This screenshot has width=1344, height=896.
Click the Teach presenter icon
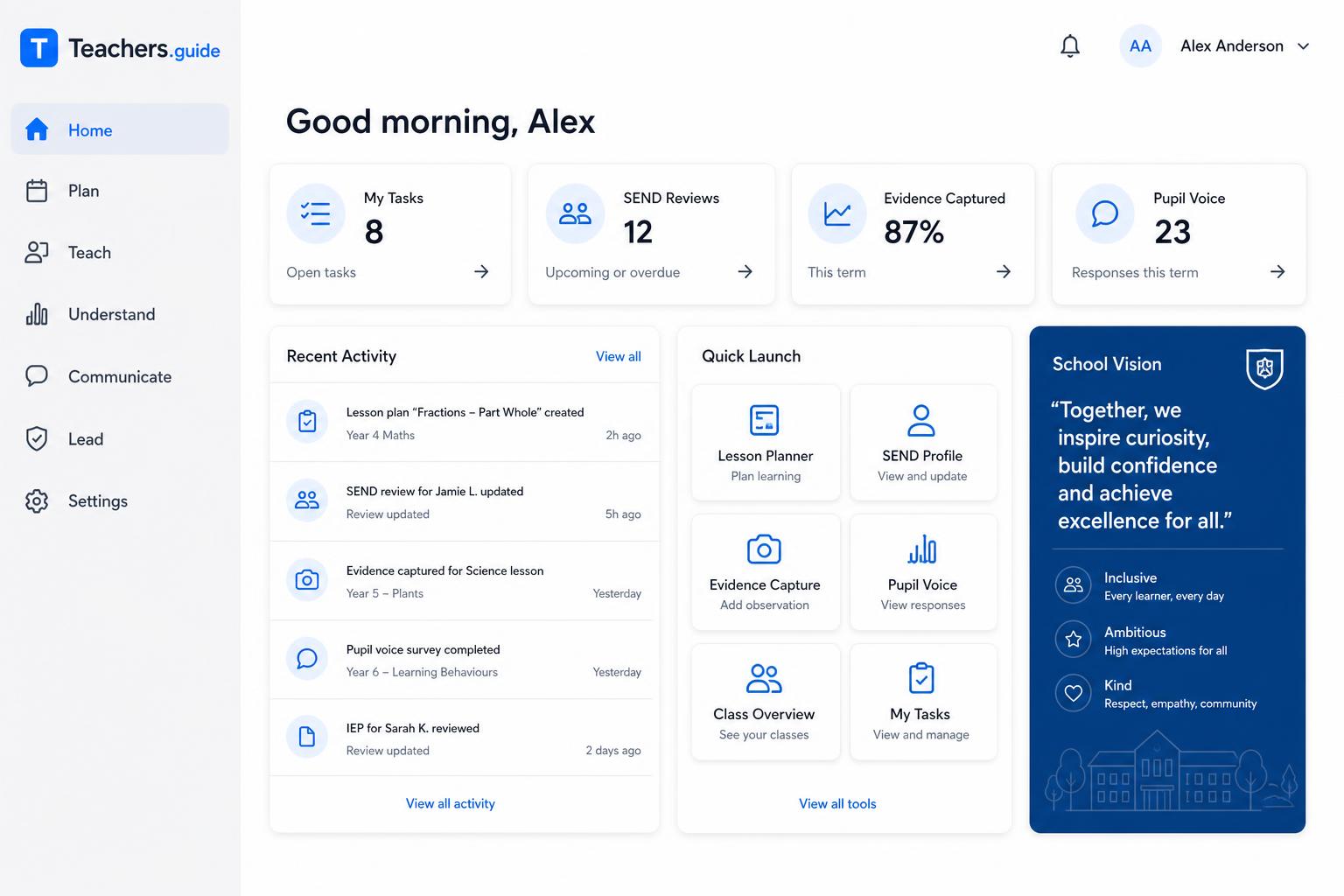point(37,253)
